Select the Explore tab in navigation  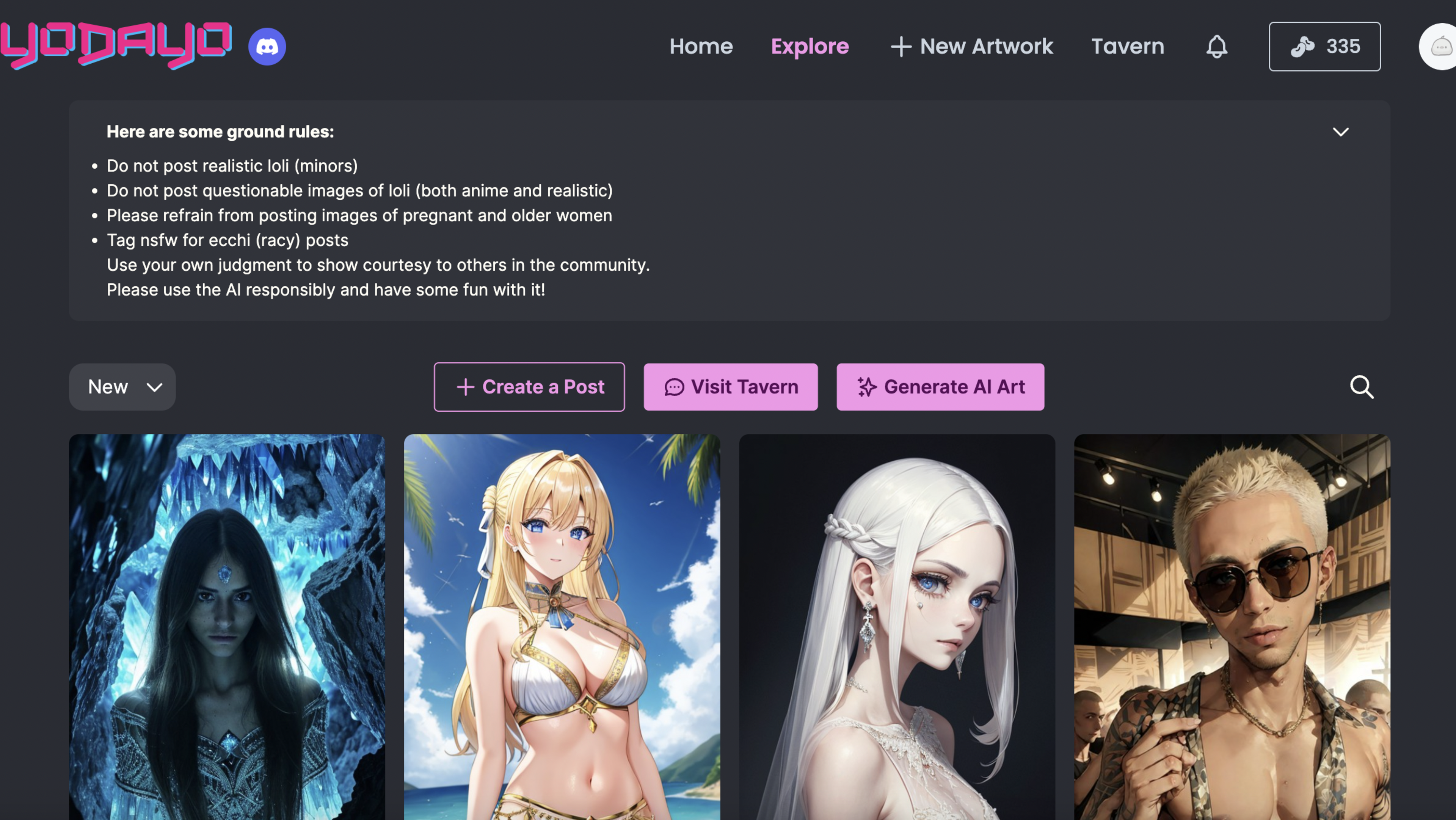[x=810, y=45]
